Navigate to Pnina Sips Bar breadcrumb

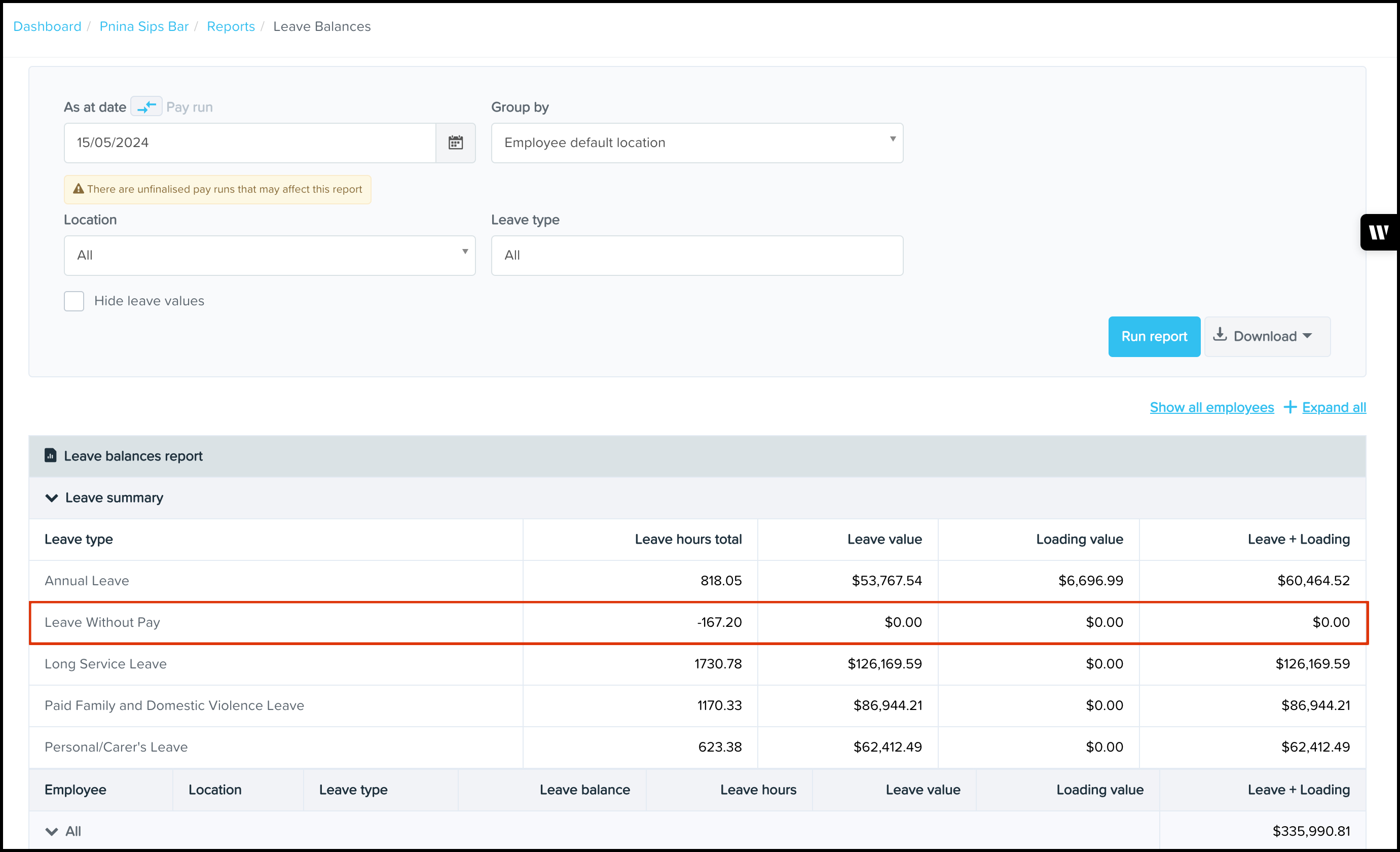click(x=144, y=27)
